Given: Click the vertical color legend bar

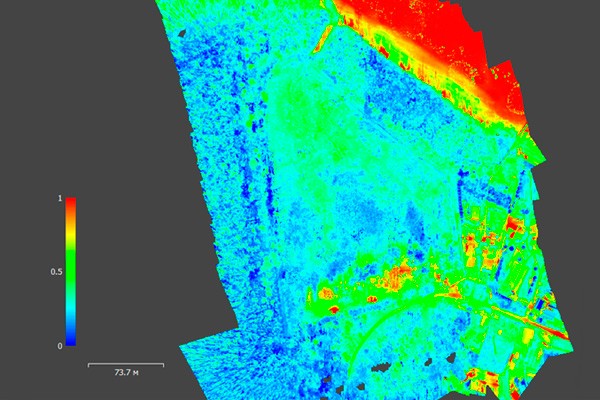Looking at the screenshot, I should tap(71, 272).
